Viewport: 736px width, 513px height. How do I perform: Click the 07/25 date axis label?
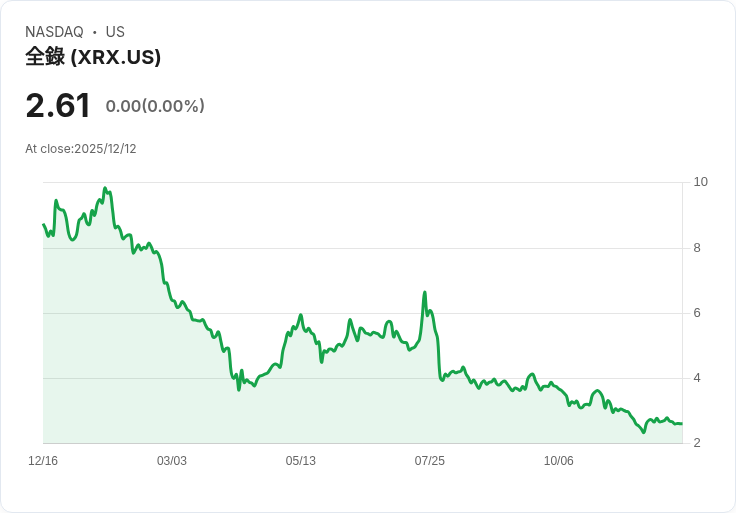tap(429, 460)
